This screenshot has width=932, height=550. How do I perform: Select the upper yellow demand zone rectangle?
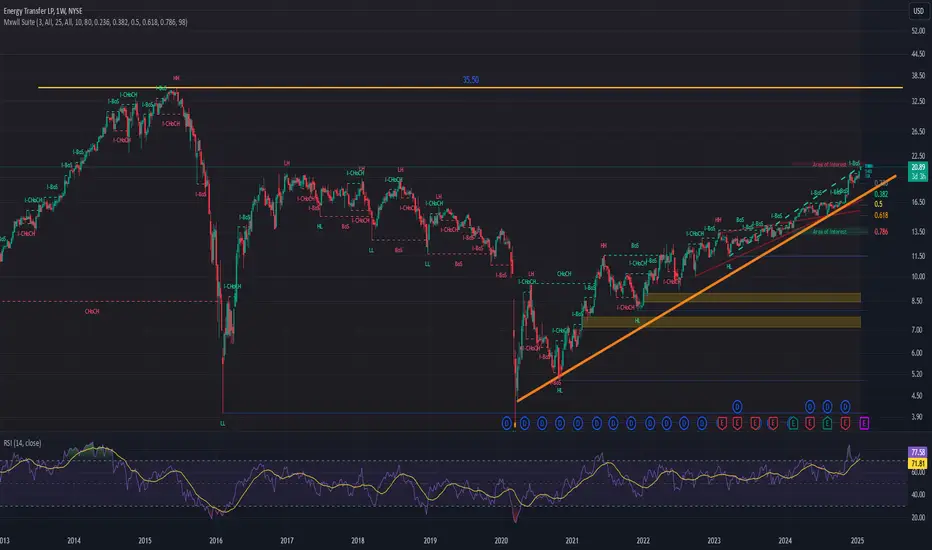click(x=752, y=297)
